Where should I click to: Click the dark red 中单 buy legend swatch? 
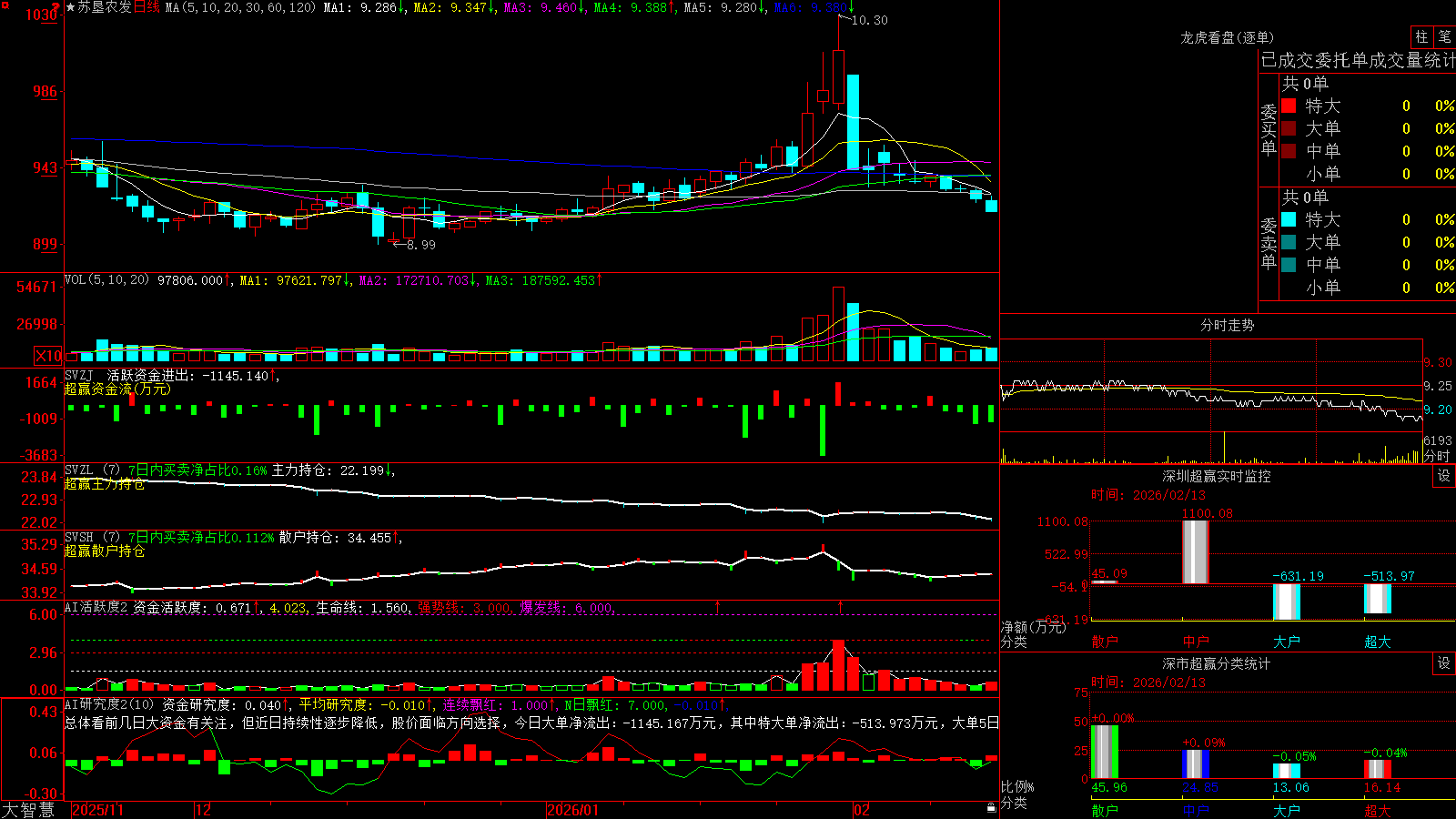(1289, 151)
